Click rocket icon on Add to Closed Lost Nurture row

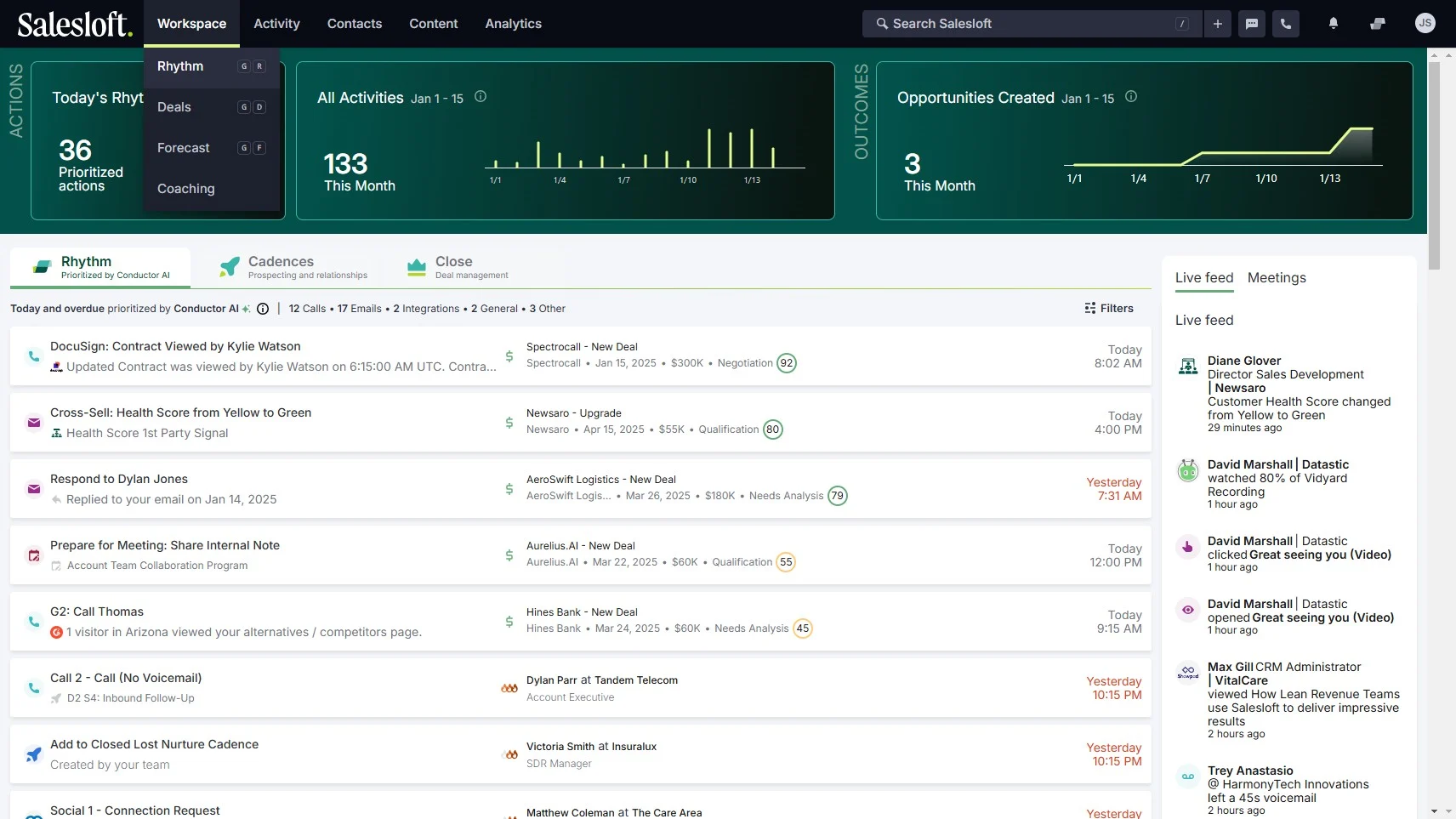(x=33, y=754)
